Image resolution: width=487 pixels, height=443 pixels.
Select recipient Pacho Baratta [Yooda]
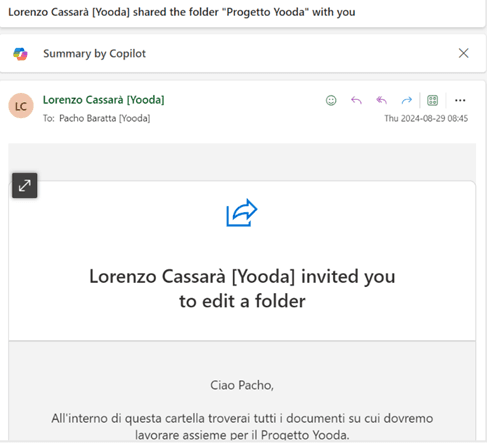click(x=105, y=118)
